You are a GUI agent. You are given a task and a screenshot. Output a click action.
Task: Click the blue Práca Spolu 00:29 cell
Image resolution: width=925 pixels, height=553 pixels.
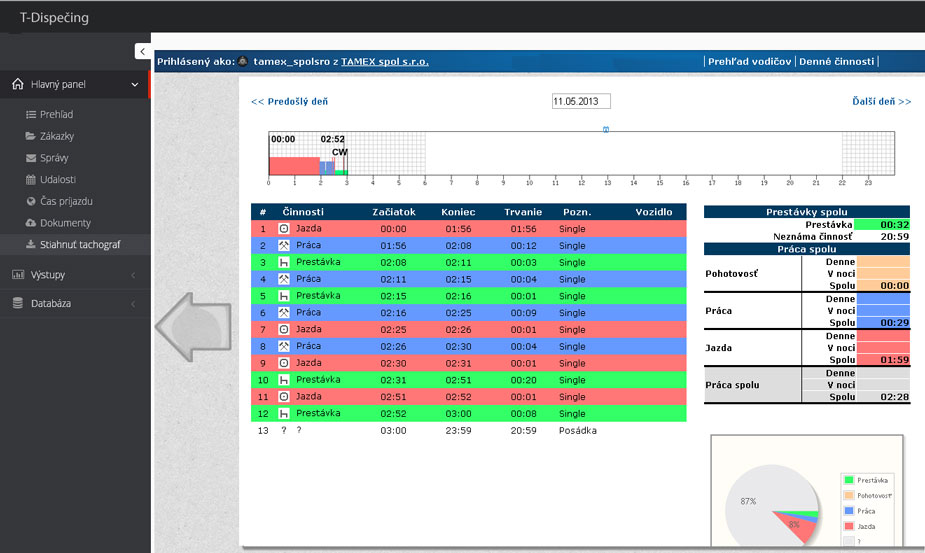pyautogui.click(x=883, y=322)
